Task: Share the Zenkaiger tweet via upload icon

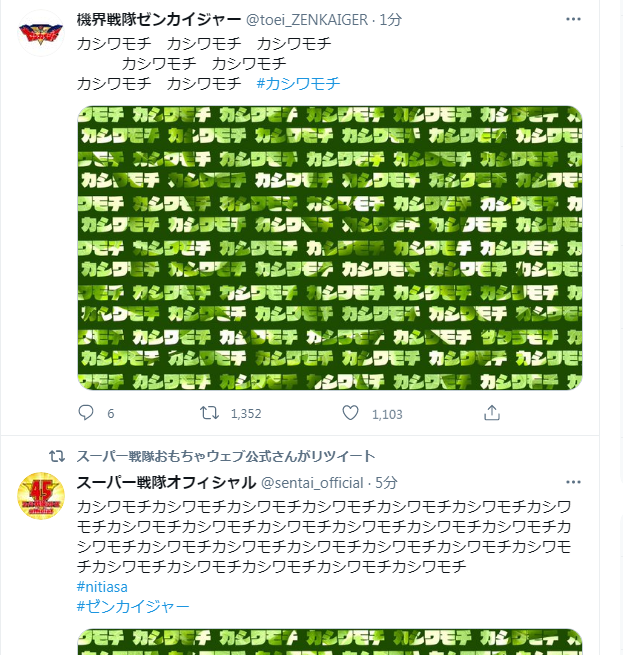Action: pyautogui.click(x=492, y=413)
